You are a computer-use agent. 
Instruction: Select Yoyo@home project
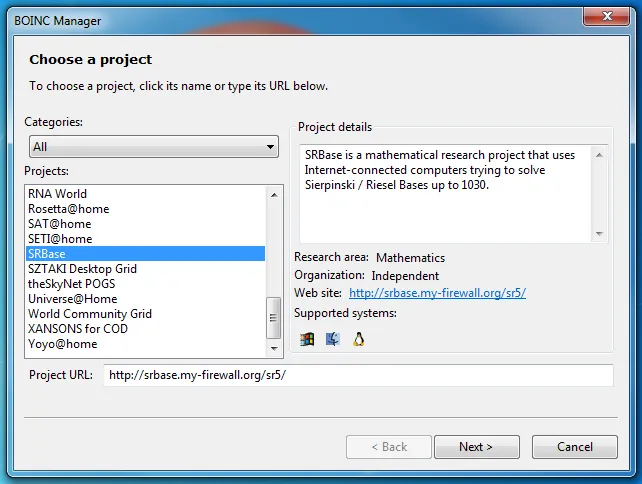click(x=145, y=344)
